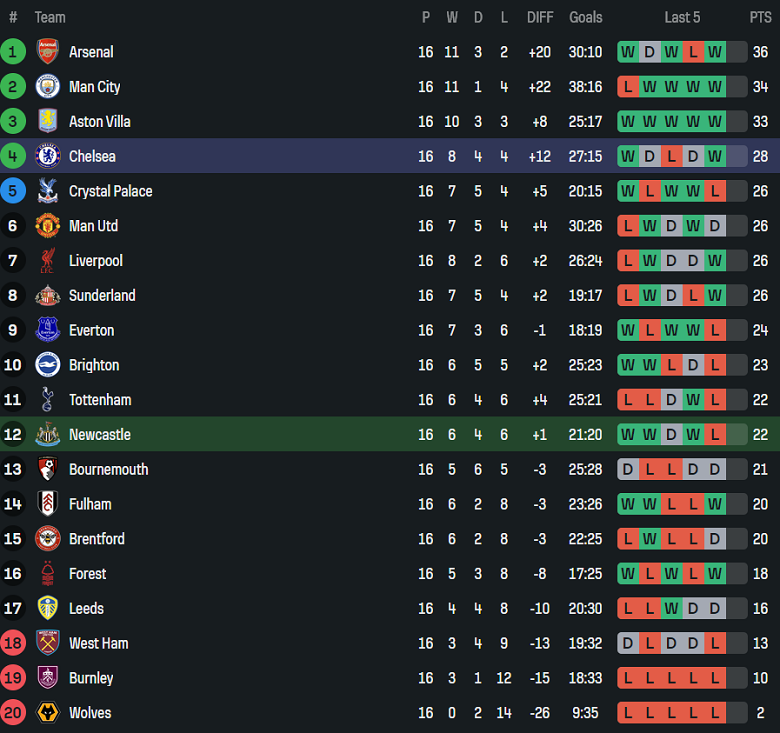Select the Aston Villa crest icon
The width and height of the screenshot is (780, 733).
(47, 122)
